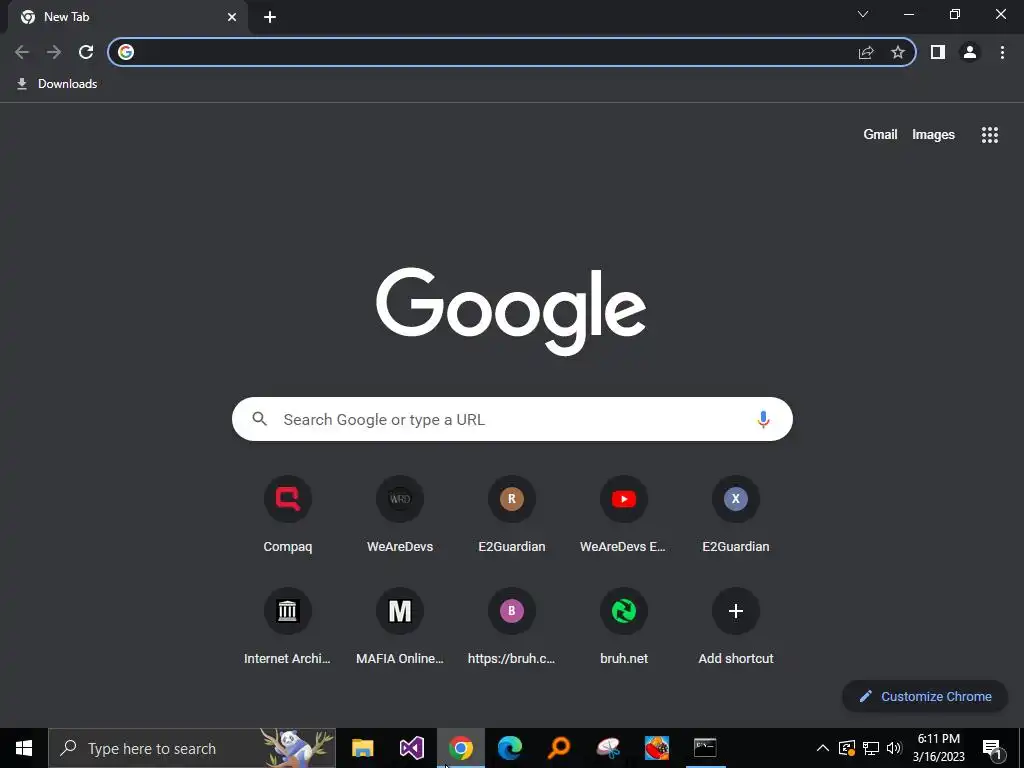
Task: Open the WeAreDevs E... YouTube shortcut
Action: pos(624,515)
